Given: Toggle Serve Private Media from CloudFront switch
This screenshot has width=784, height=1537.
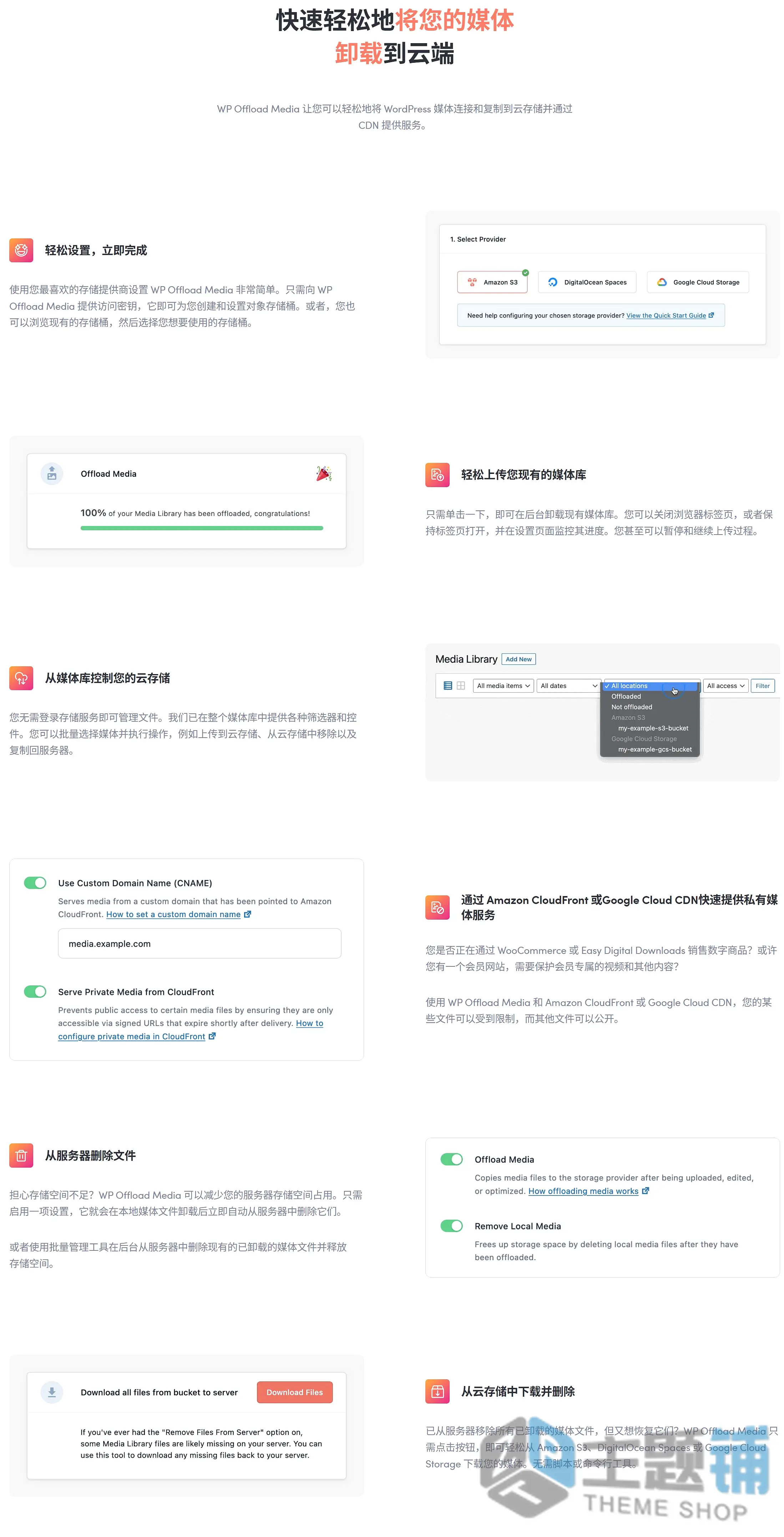Looking at the screenshot, I should coord(35,992).
